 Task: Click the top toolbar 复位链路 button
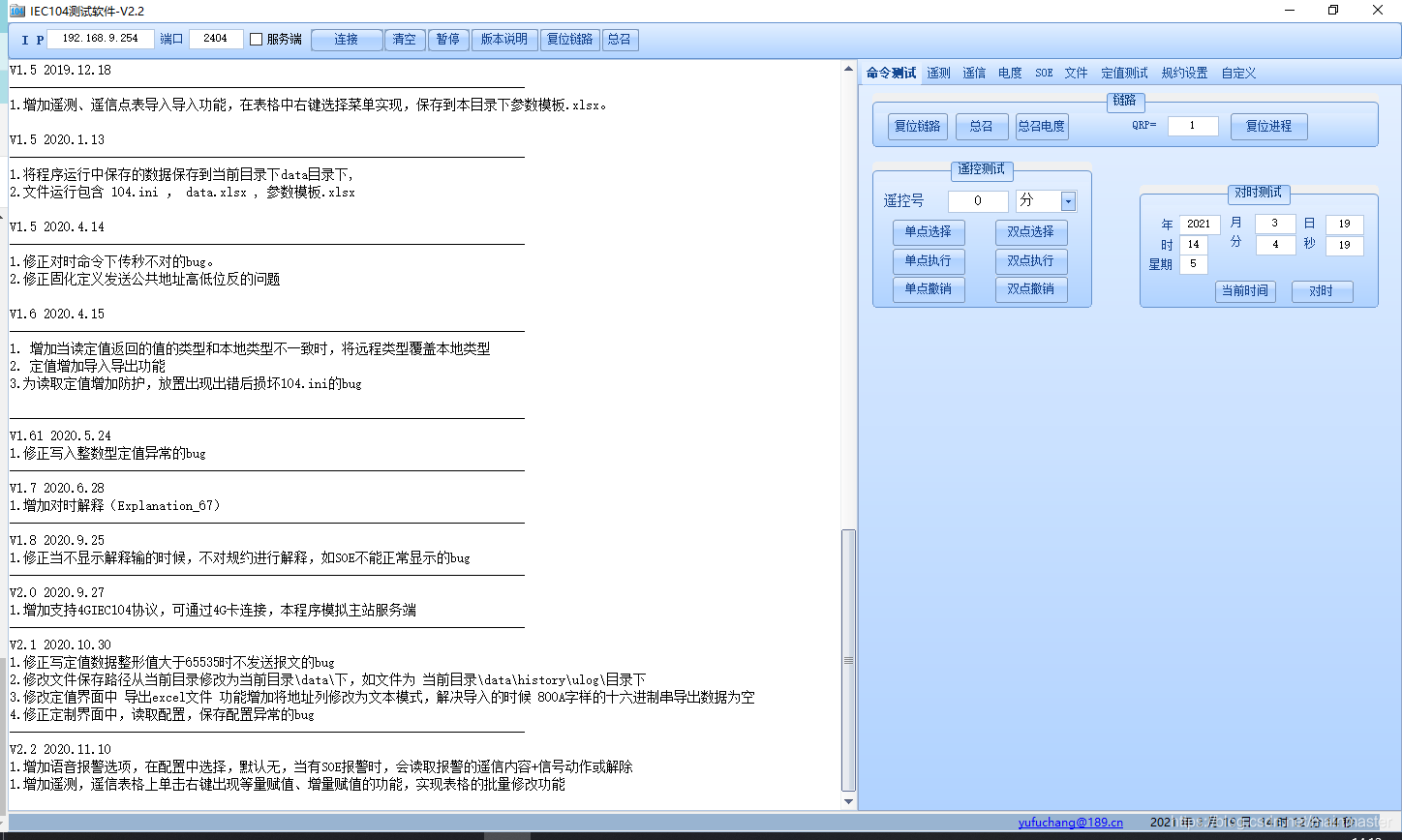[569, 40]
